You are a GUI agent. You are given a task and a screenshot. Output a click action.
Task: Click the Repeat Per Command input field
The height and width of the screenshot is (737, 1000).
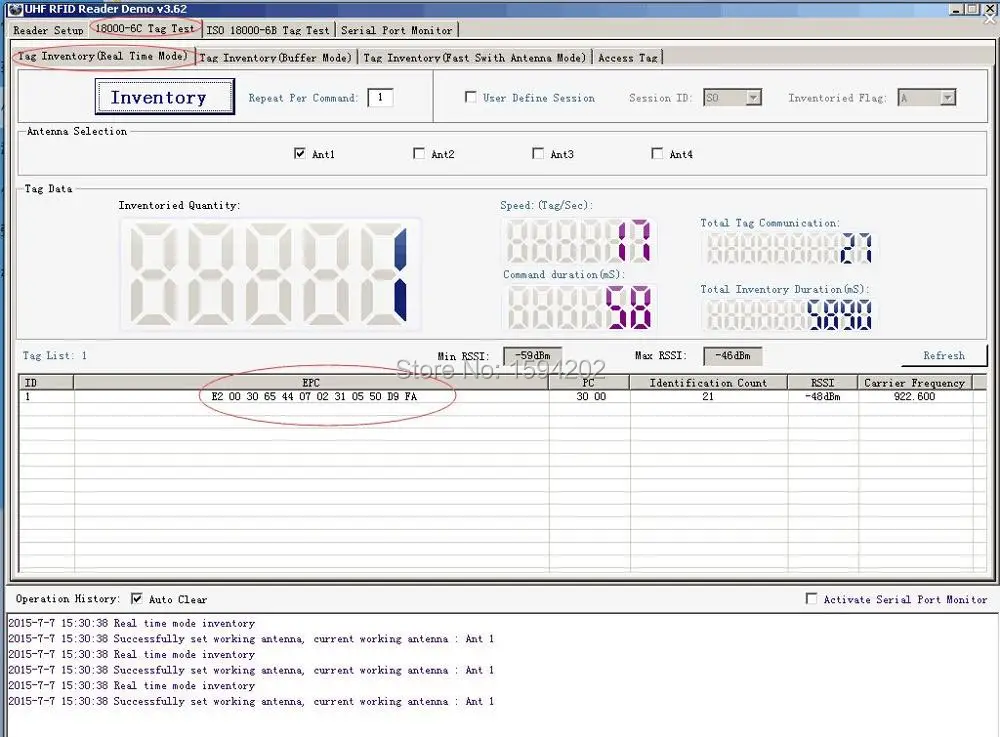(380, 98)
